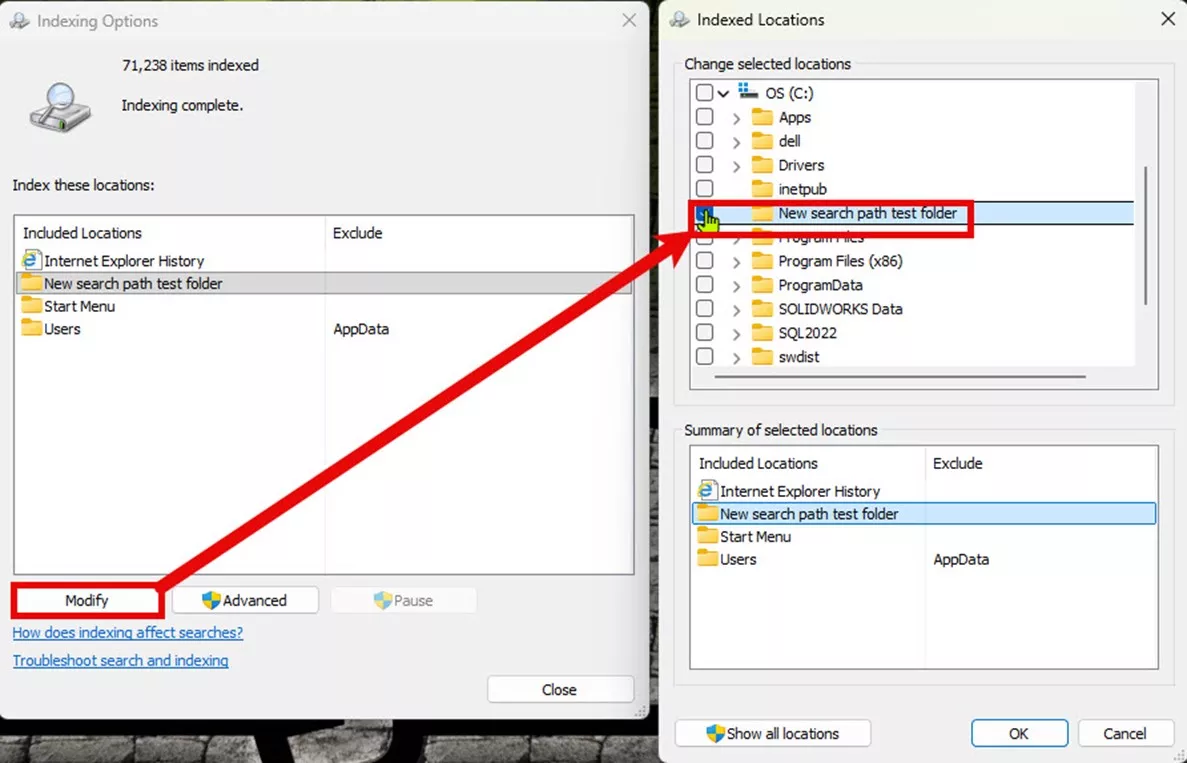Click the OK button
This screenshot has height=763, width=1187.
(x=1019, y=733)
